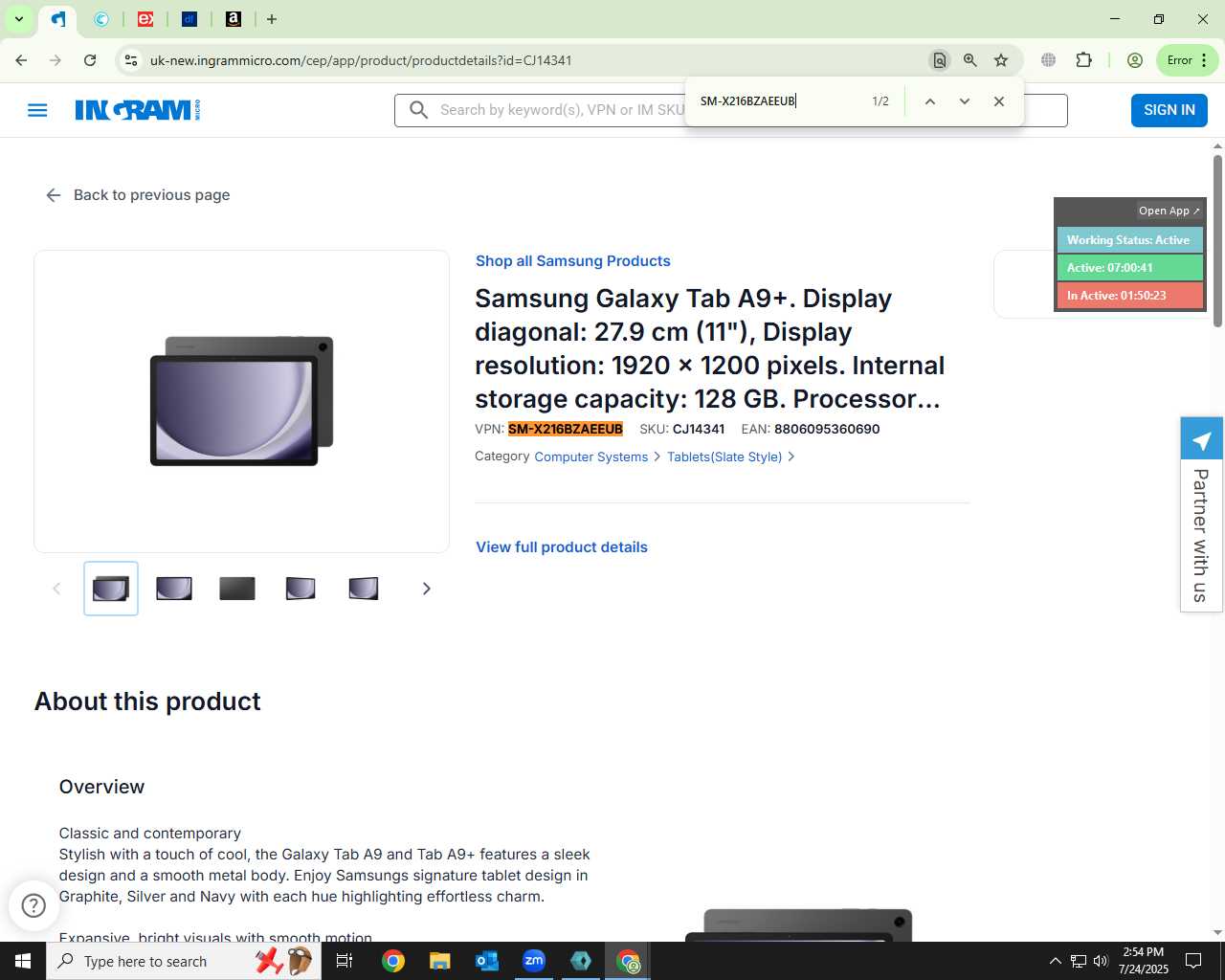Switch to the fourth blue tab
Screen dimensions: 1225x980
pos(189,19)
